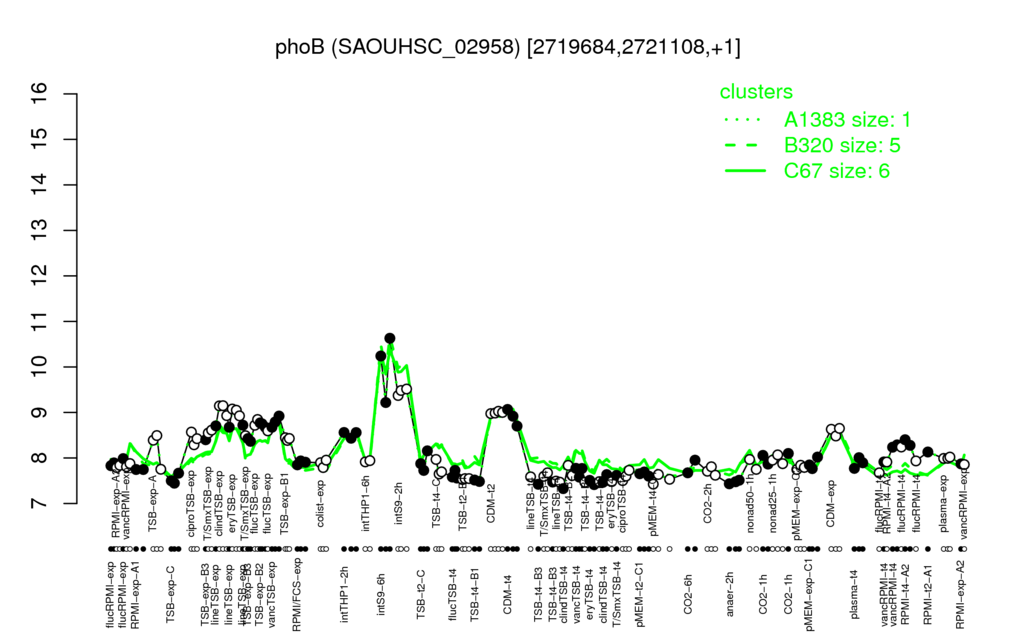Click x-axis label 'pMEM-t2-C1'
Viewport: 1024px width, 640px height.
tap(640, 594)
